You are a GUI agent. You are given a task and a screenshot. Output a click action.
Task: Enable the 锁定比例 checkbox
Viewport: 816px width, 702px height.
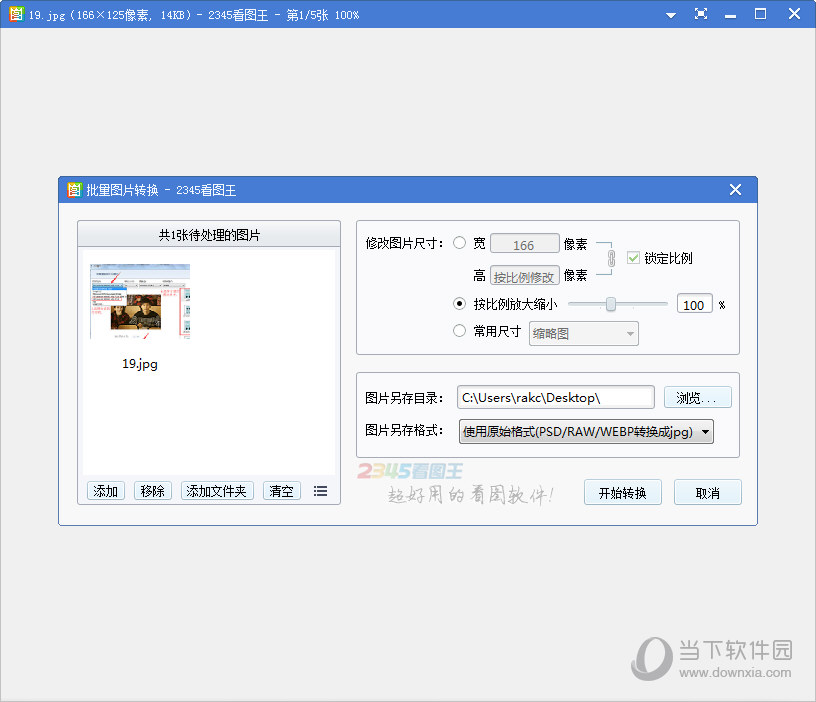click(634, 257)
